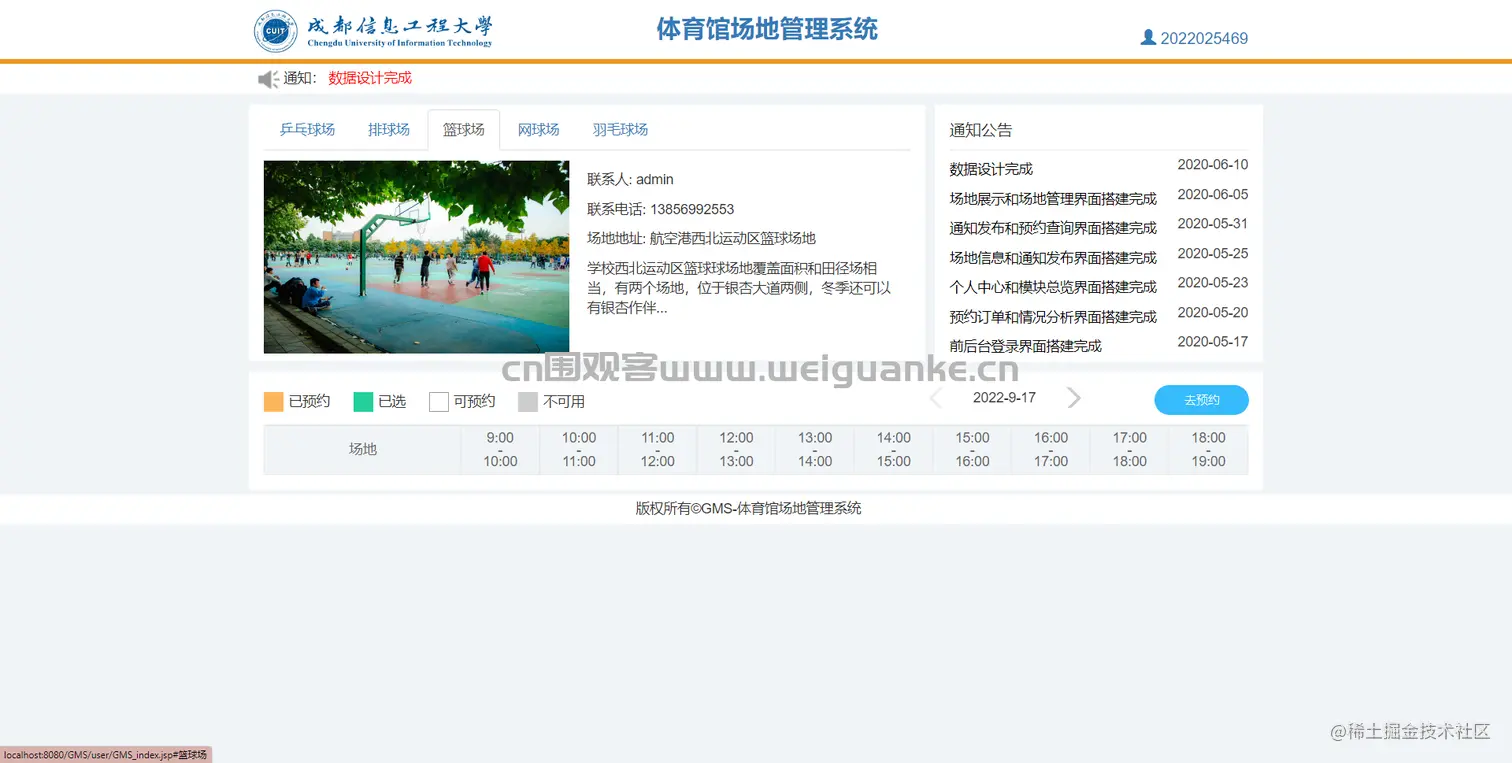Click the 联系人: admin line

(x=631, y=180)
